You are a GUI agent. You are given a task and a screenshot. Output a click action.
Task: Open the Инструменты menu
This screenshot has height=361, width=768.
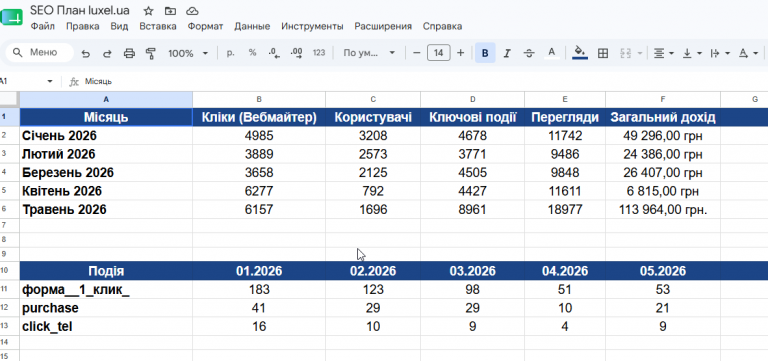(312, 26)
